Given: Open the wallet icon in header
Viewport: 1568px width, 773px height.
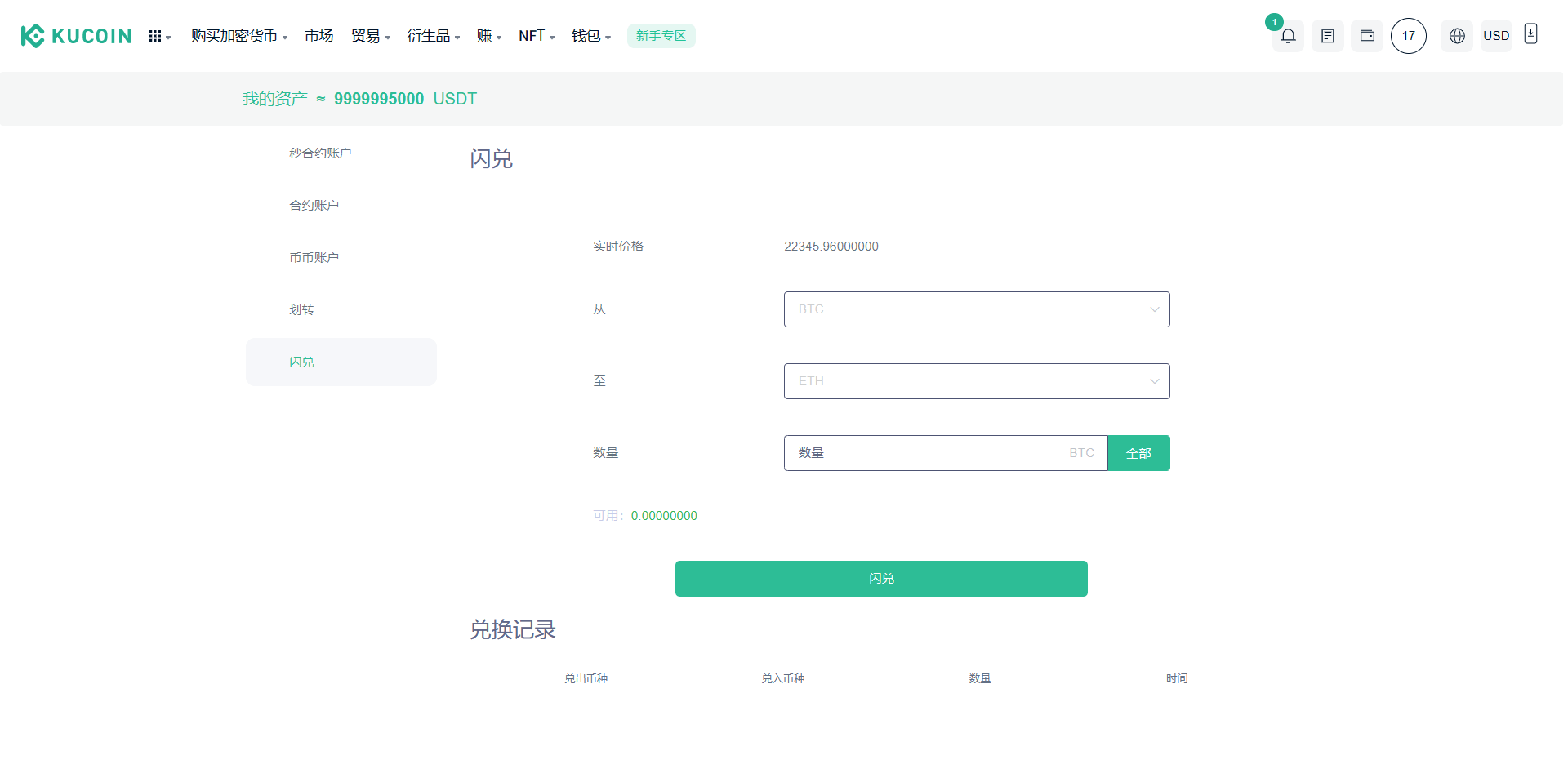Looking at the screenshot, I should tap(1367, 36).
